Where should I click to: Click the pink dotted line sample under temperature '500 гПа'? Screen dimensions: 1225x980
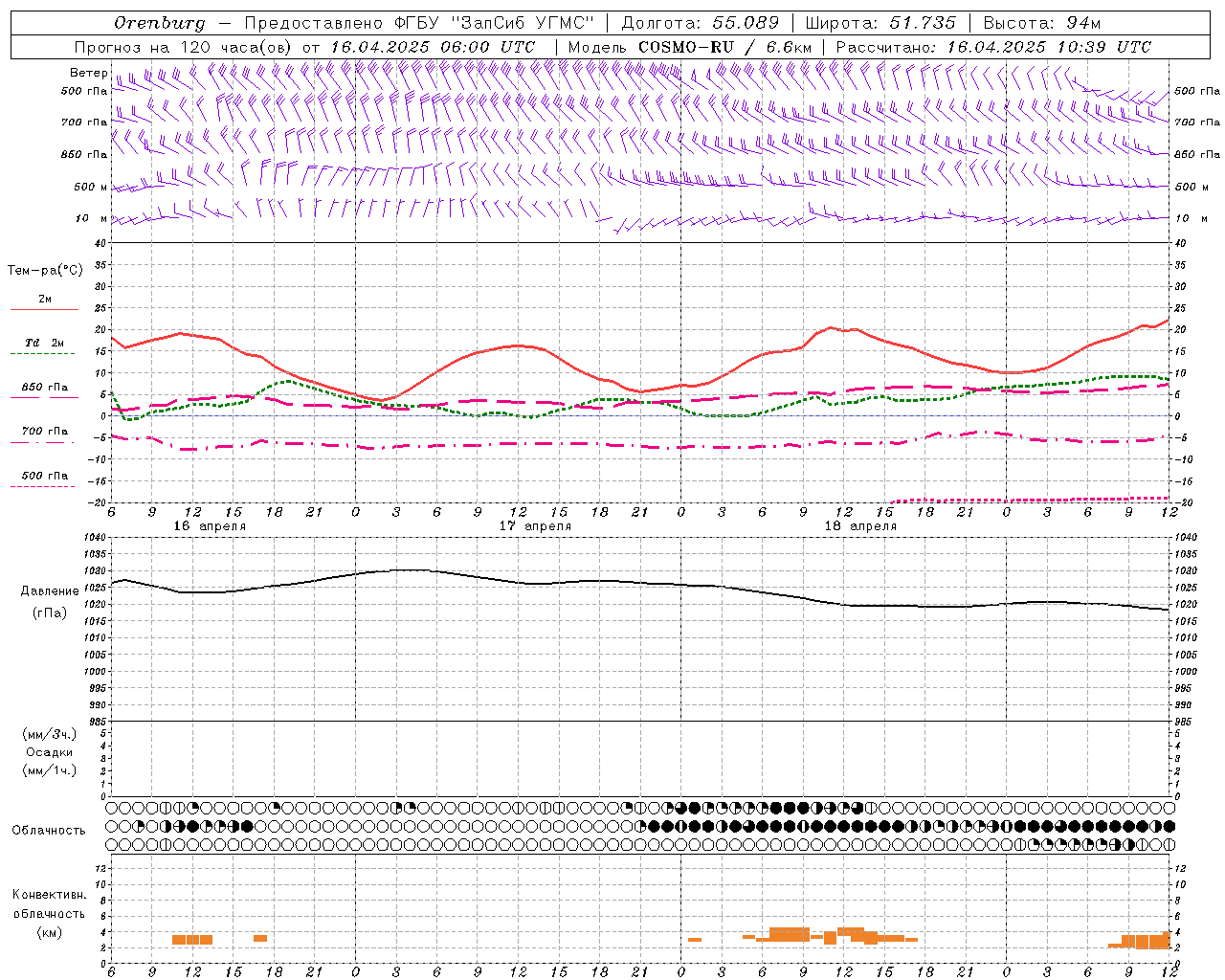coord(42,486)
